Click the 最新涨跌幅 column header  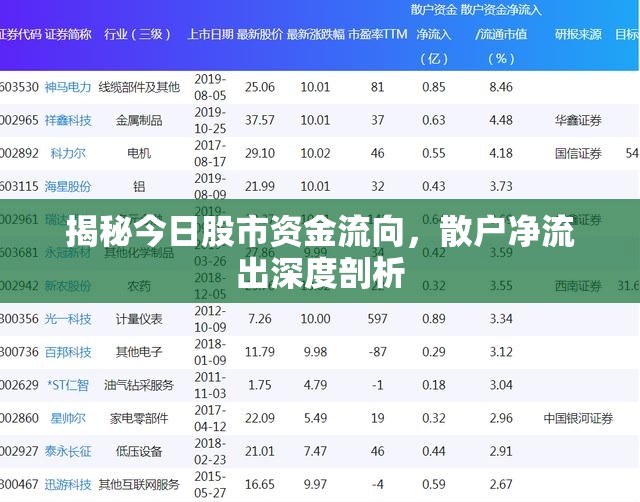[315, 34]
